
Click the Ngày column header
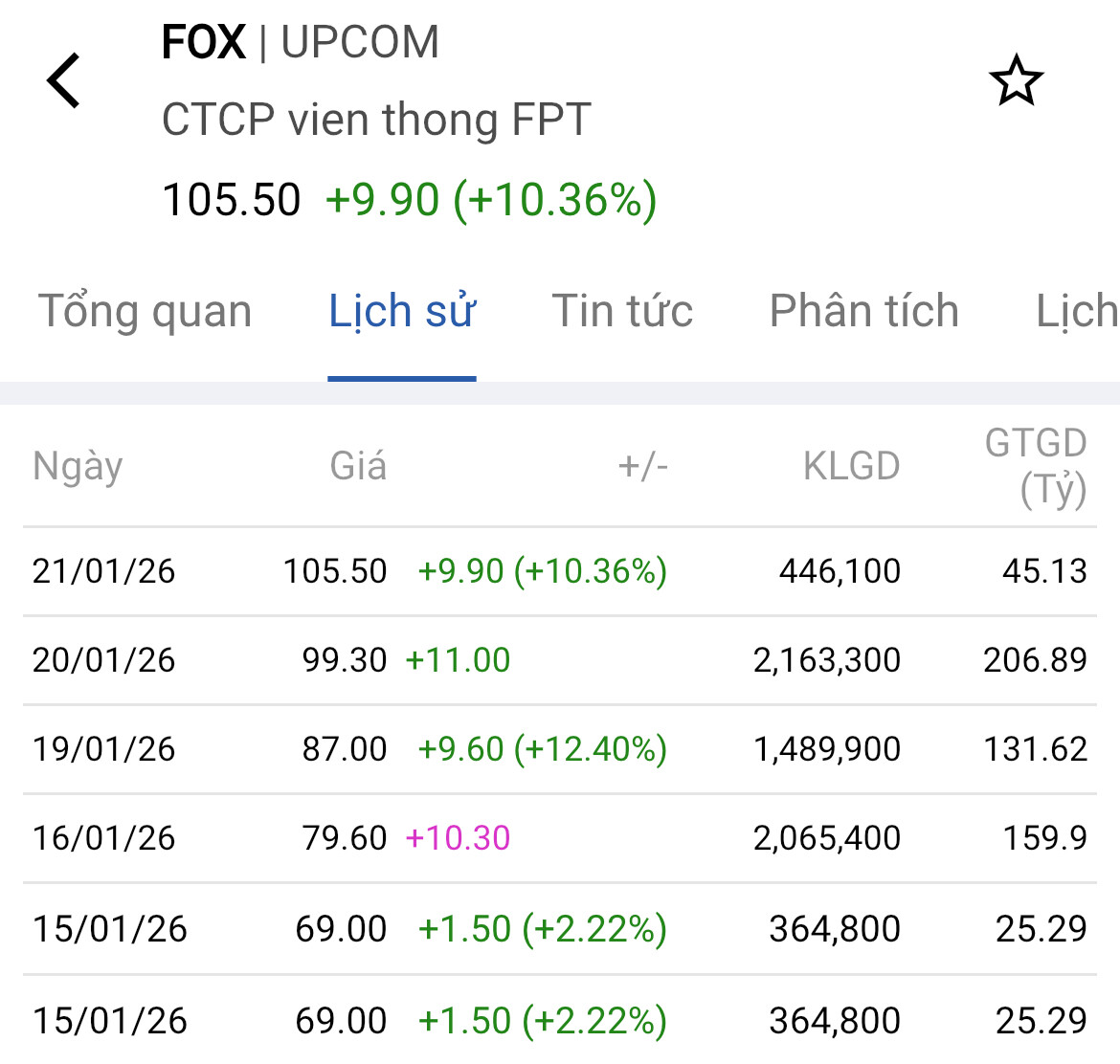(78, 466)
